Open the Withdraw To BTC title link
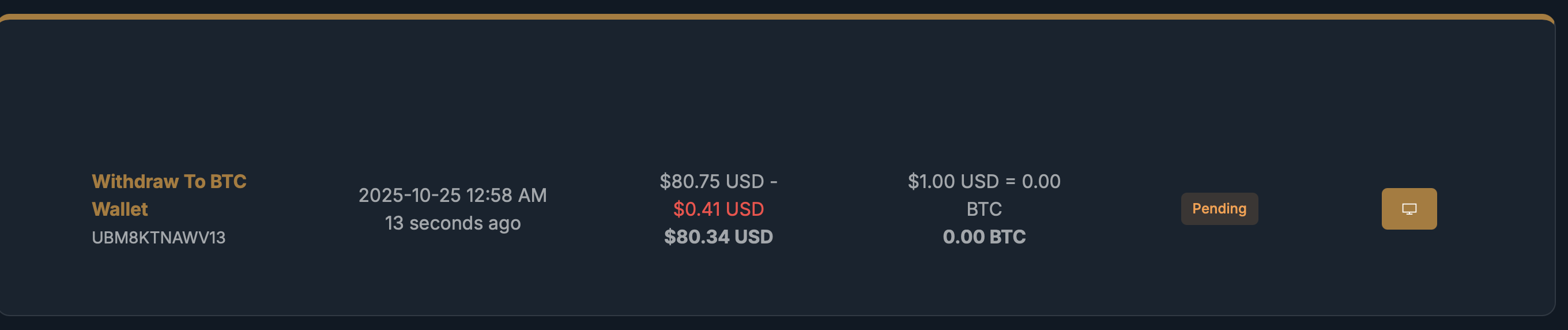Viewport: 1568px width, 330px height. [x=168, y=181]
